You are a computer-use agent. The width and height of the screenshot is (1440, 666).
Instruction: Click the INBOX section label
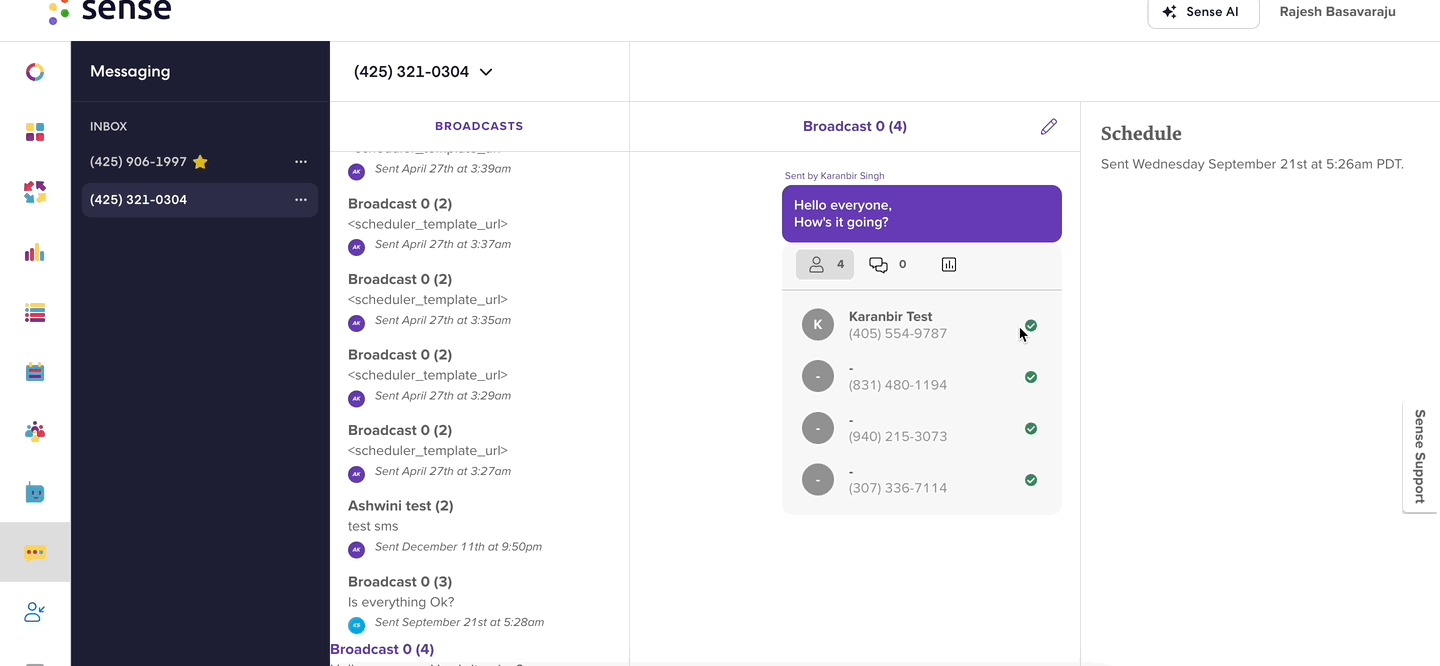(108, 127)
